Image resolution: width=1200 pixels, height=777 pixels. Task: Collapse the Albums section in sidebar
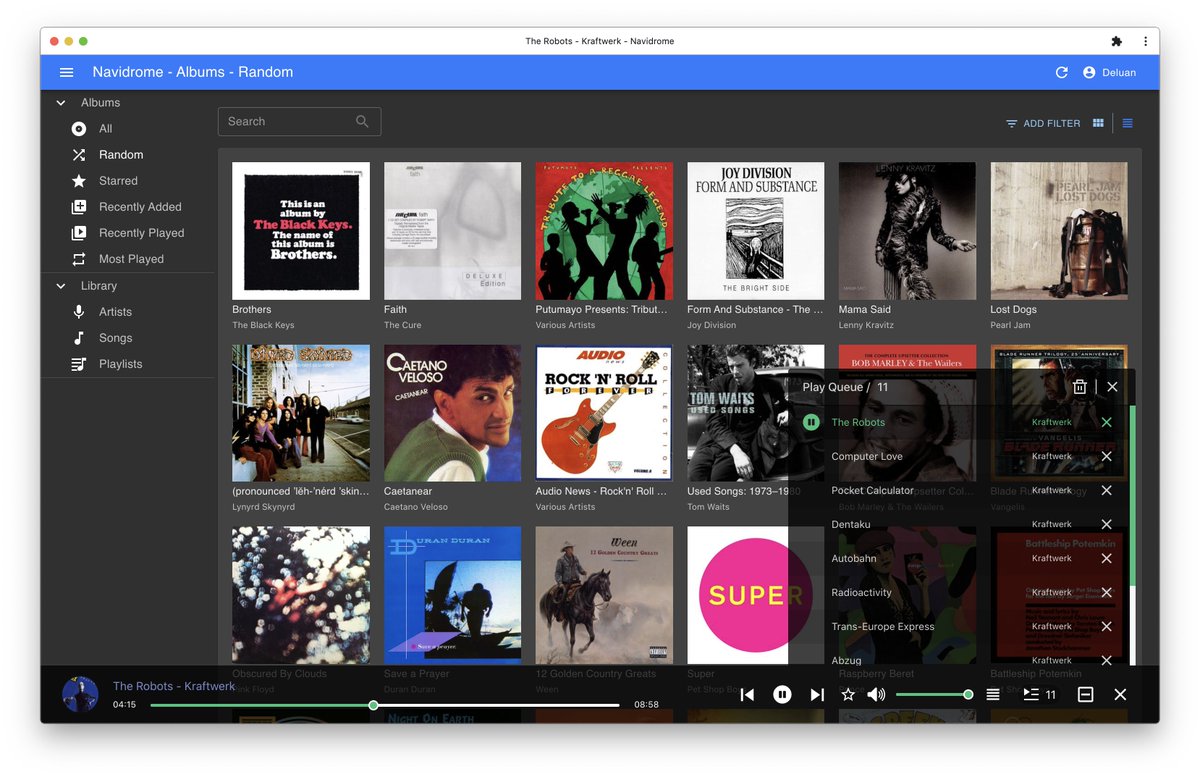pos(61,103)
